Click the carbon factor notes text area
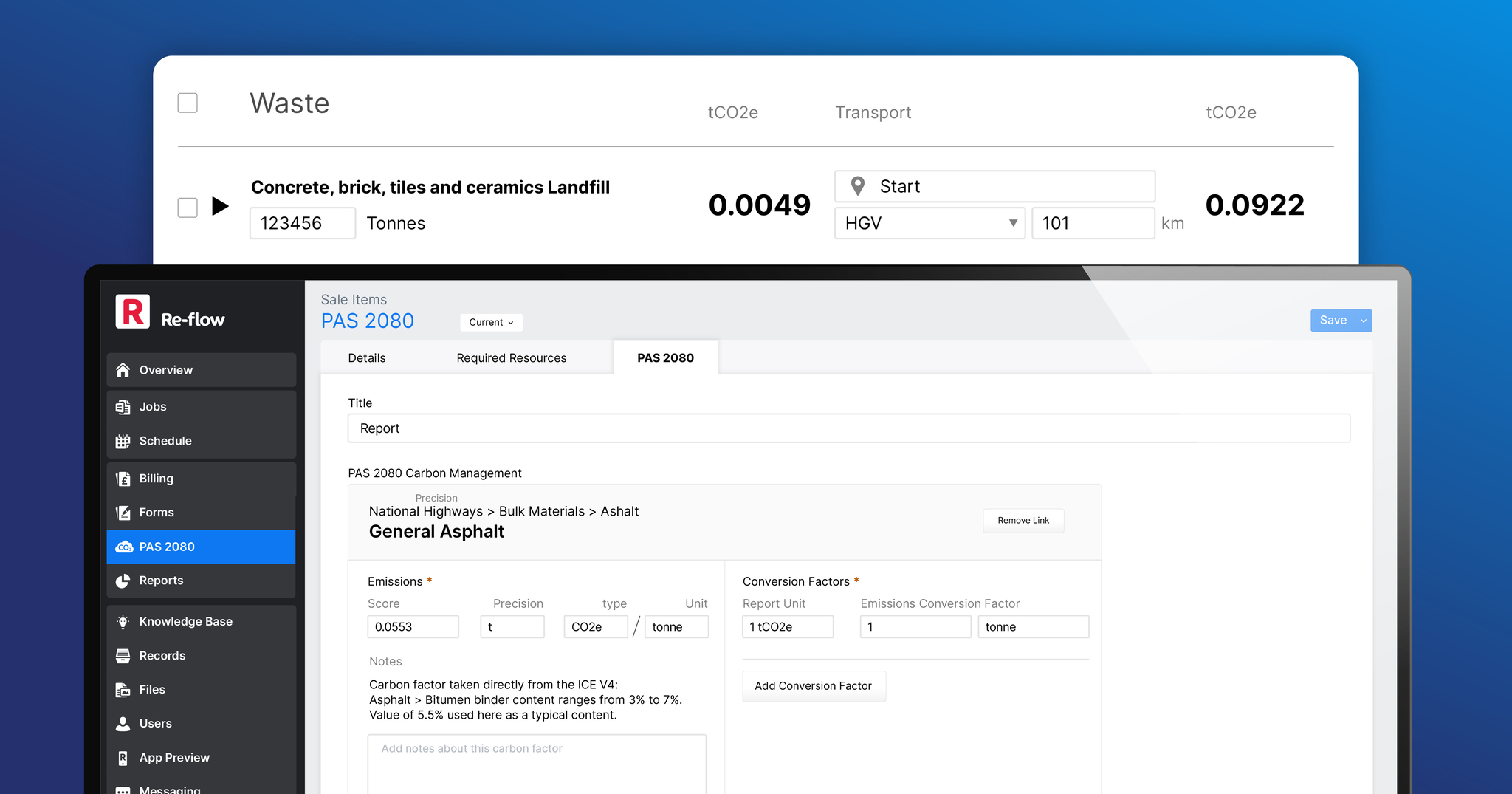Viewport: 1512px width, 794px height. (537, 764)
